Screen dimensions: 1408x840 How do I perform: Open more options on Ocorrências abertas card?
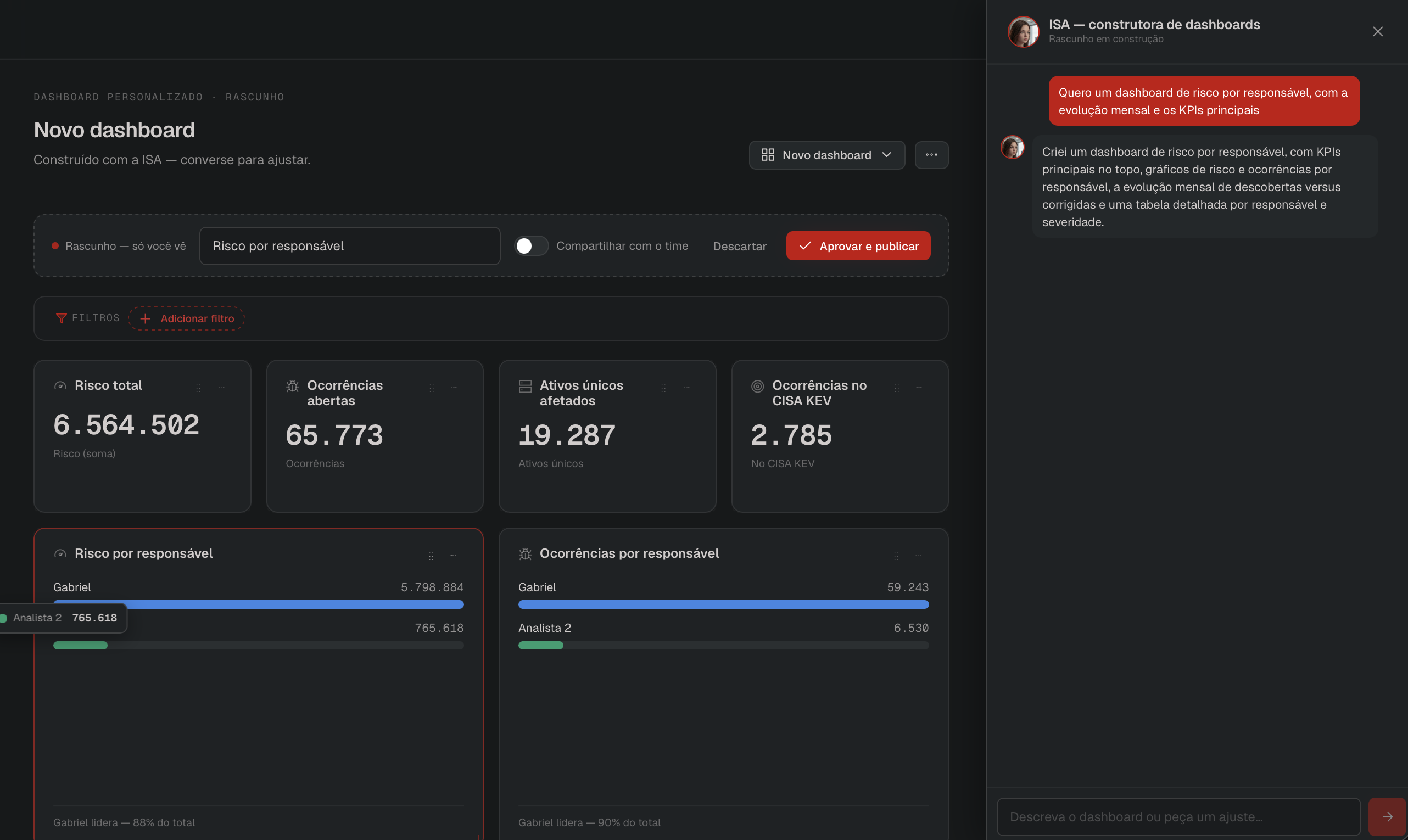[x=454, y=388]
